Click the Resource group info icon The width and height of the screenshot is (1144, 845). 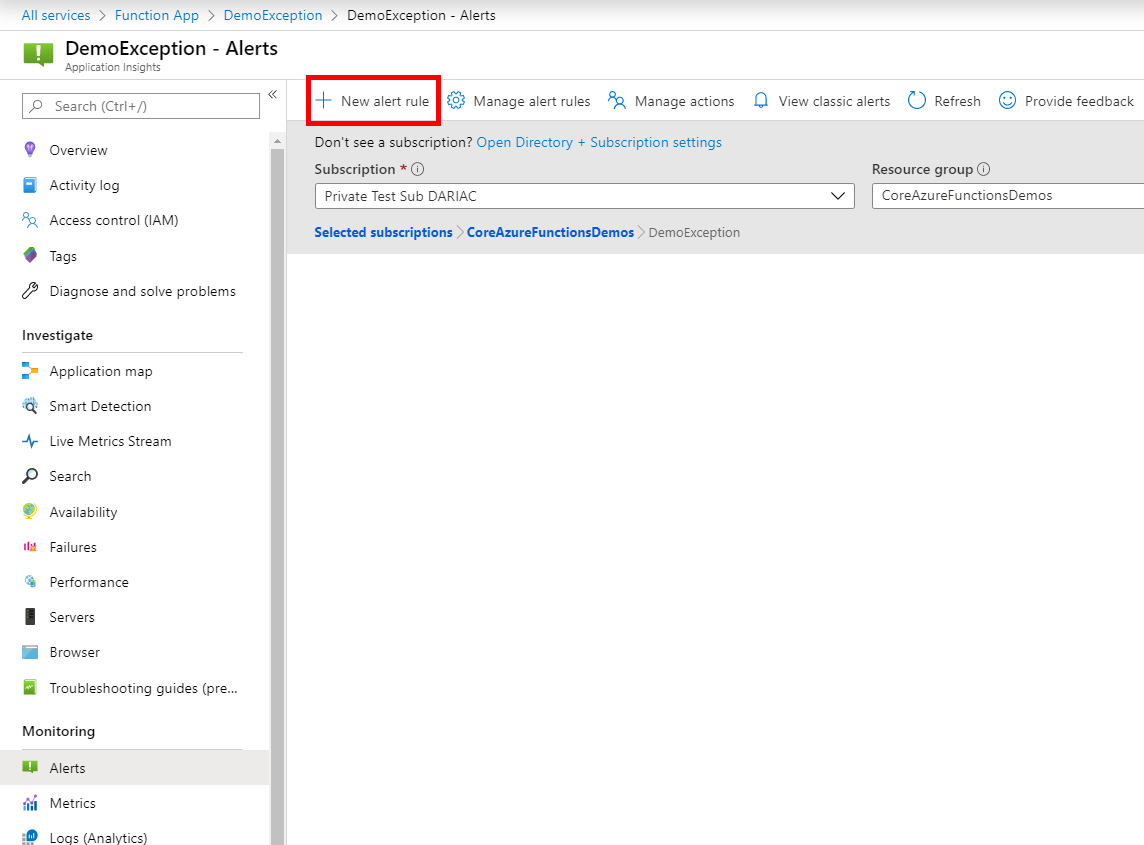click(x=983, y=169)
